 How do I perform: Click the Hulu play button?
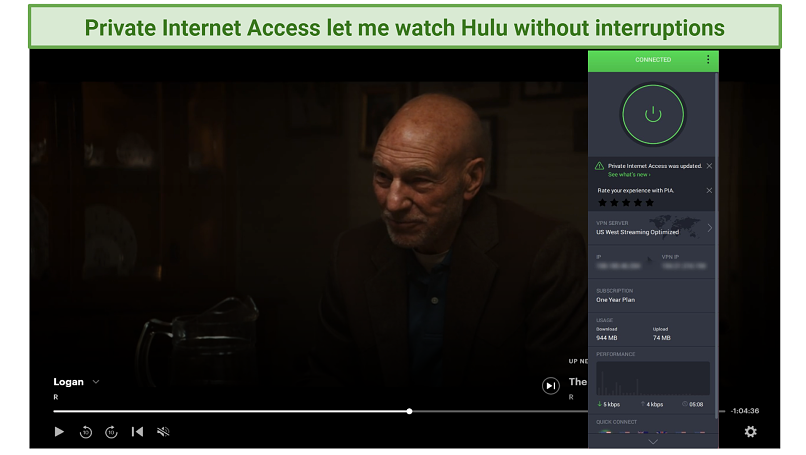click(x=59, y=432)
